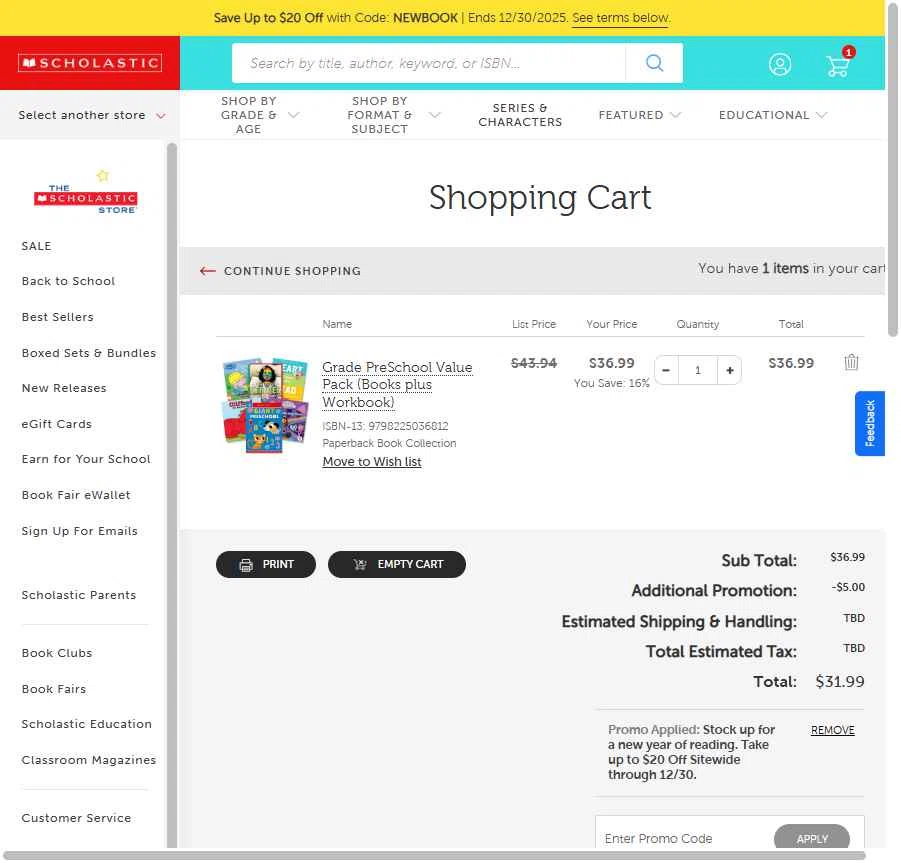
Task: Open the user account icon
Action: coord(780,64)
